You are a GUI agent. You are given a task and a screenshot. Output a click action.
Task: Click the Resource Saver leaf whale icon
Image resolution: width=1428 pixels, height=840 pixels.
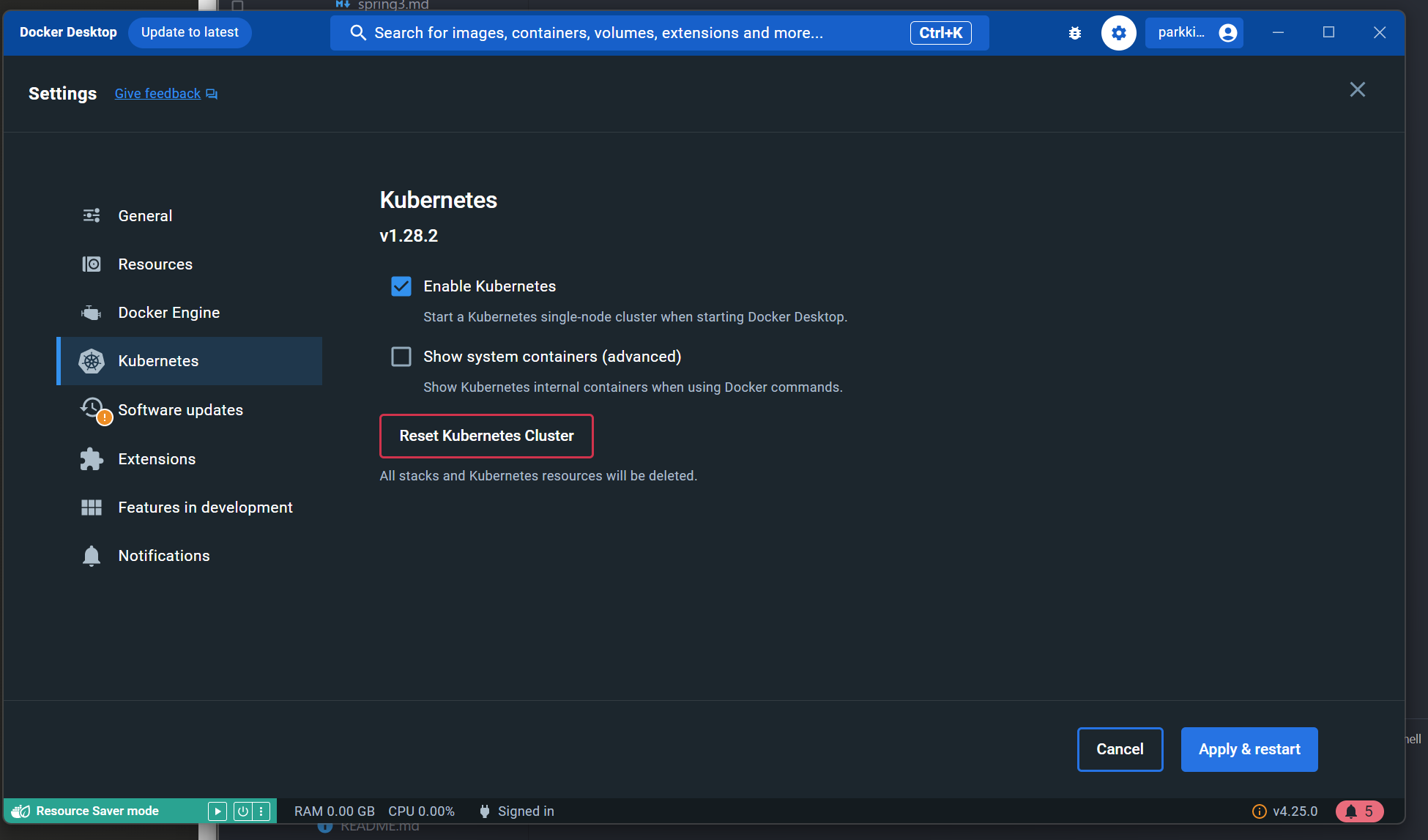click(21, 811)
